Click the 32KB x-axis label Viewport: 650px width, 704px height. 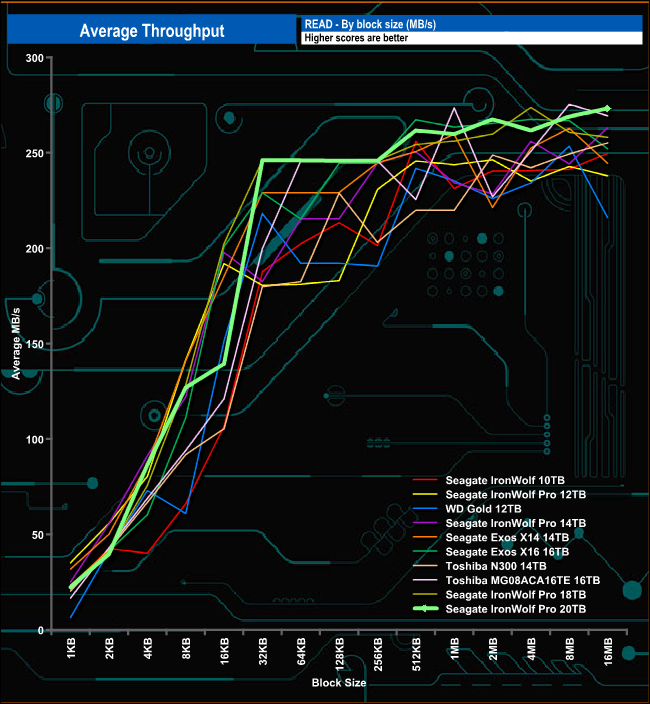pos(263,651)
